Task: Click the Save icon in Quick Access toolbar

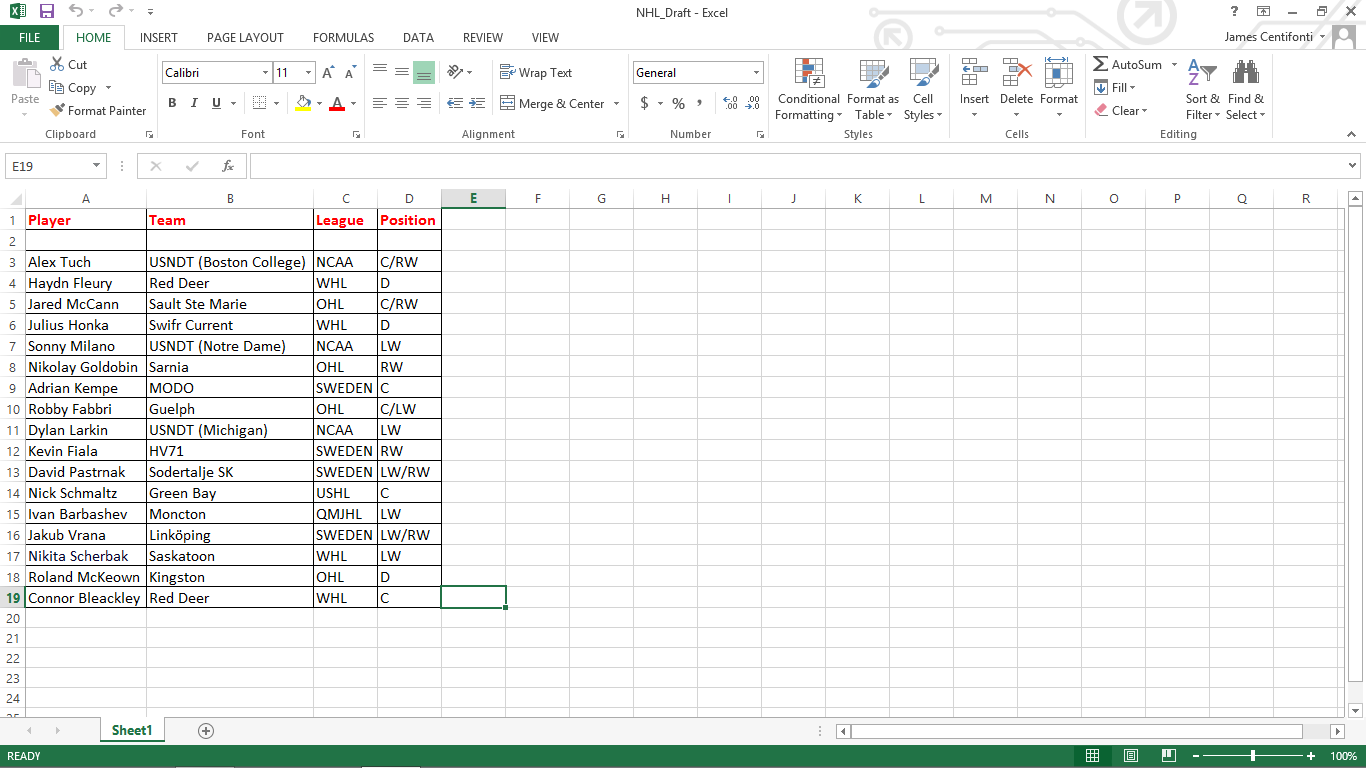Action: coord(47,12)
